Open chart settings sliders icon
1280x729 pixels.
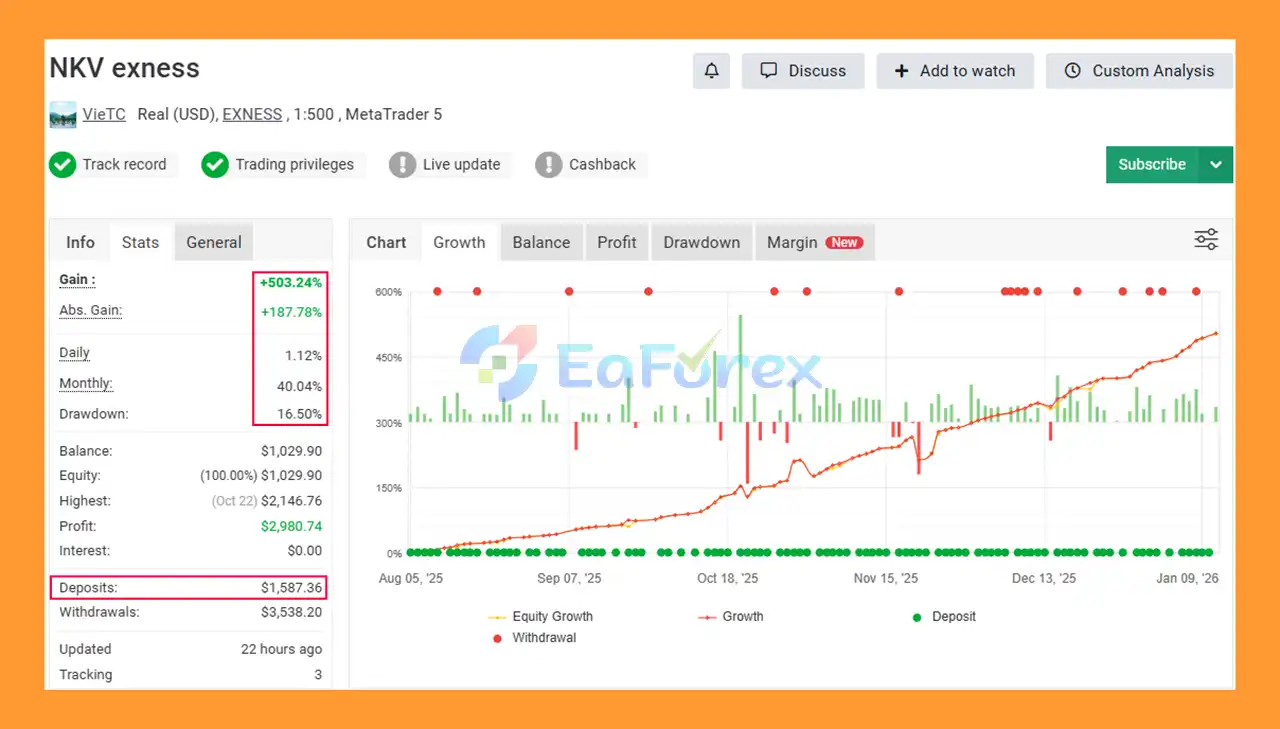(x=1206, y=240)
